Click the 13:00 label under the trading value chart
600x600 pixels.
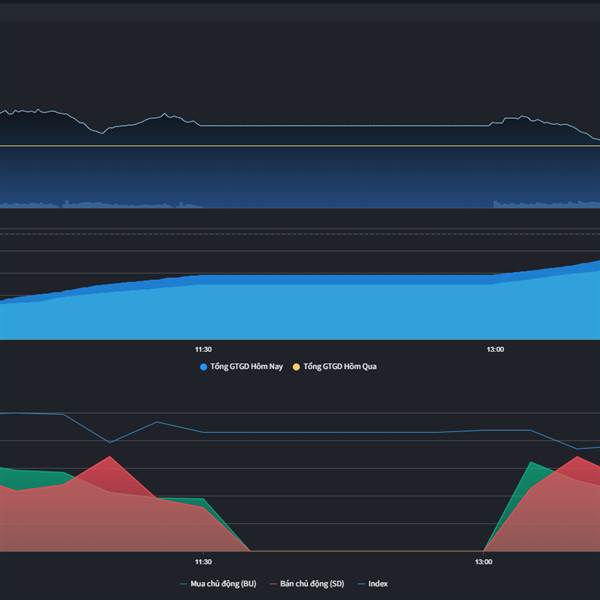pyautogui.click(x=495, y=349)
